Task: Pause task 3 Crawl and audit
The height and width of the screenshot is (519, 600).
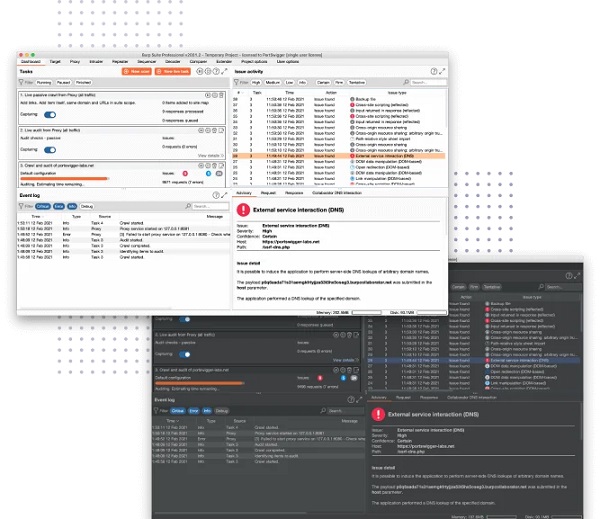Action: click(201, 166)
